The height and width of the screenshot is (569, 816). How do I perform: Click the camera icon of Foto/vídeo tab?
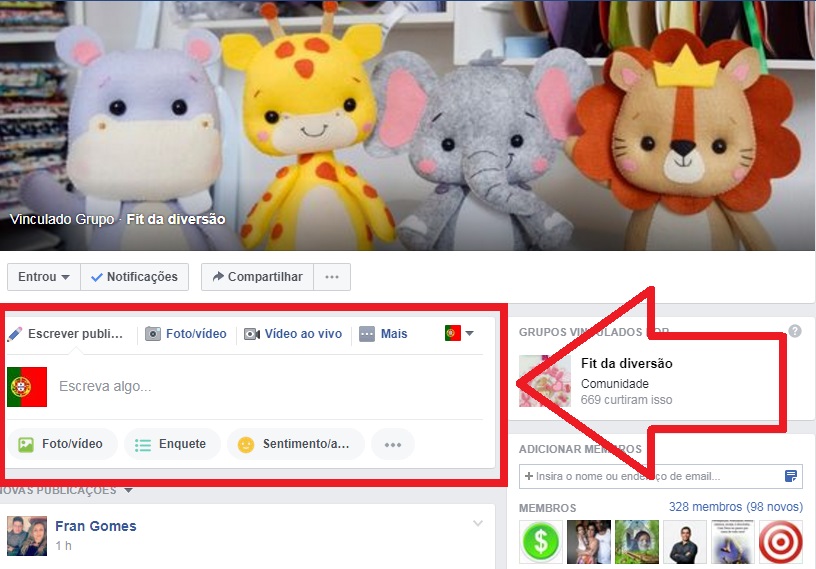pyautogui.click(x=152, y=334)
